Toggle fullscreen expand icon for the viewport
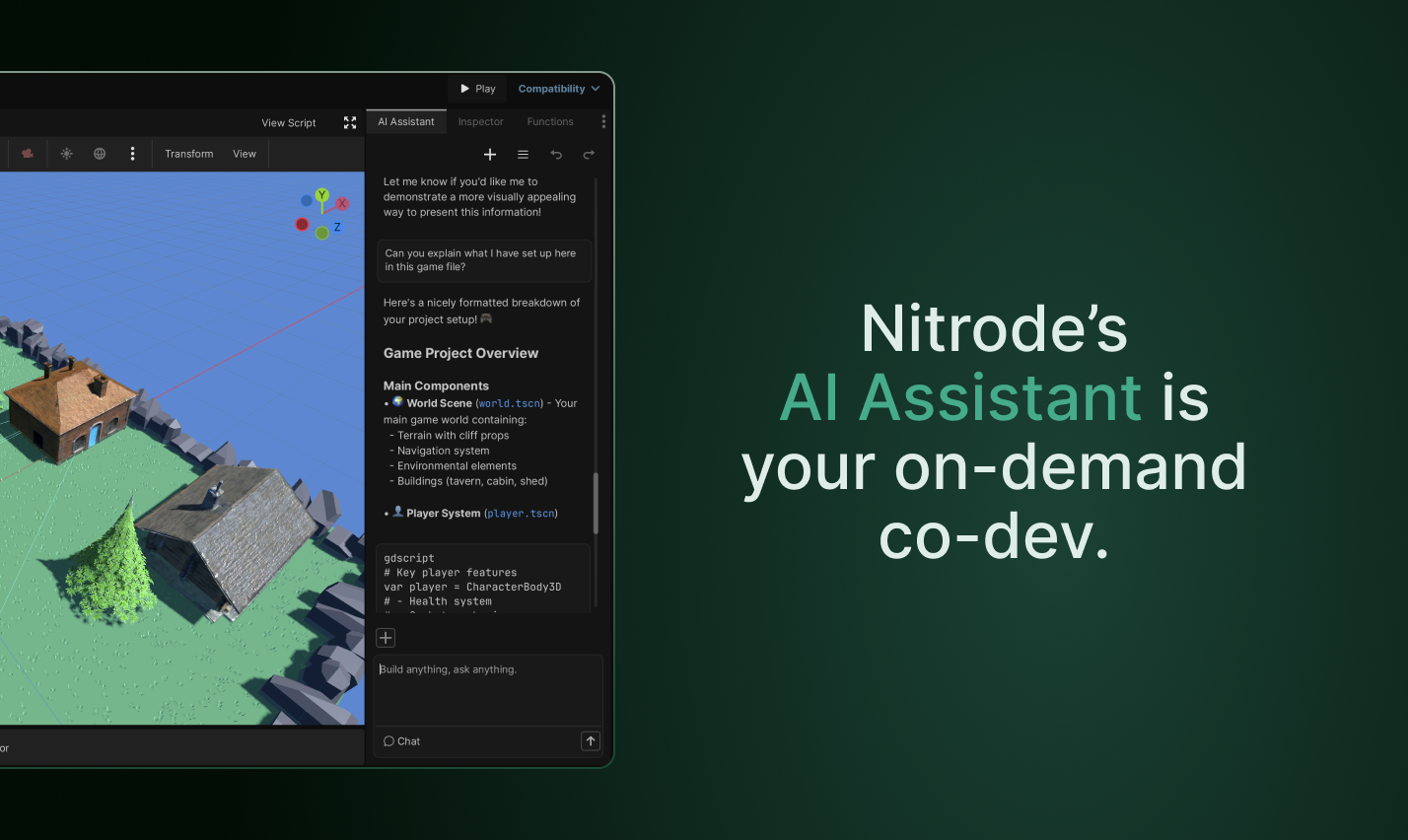Screen dimensions: 1408x840 (x=350, y=122)
